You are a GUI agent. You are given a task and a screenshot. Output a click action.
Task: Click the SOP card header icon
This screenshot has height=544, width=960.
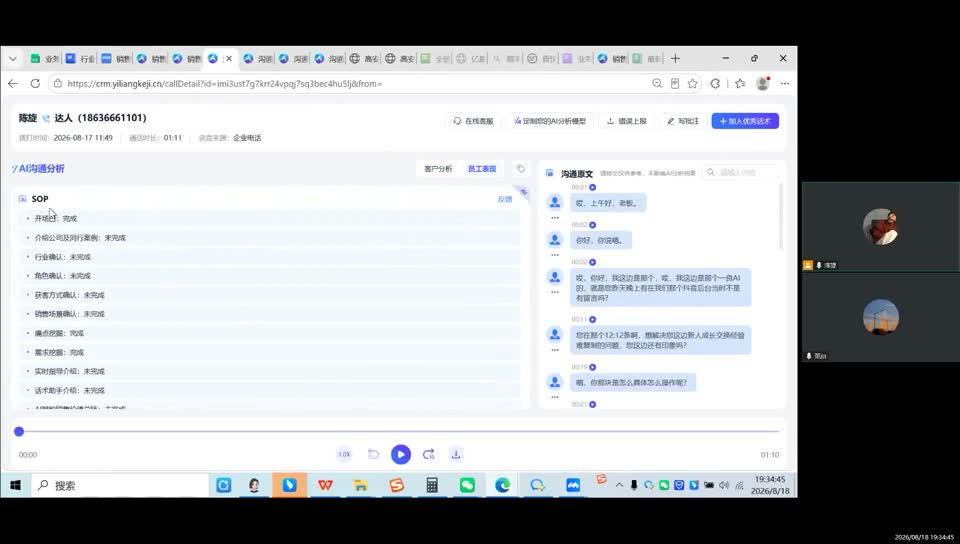[x=23, y=199]
